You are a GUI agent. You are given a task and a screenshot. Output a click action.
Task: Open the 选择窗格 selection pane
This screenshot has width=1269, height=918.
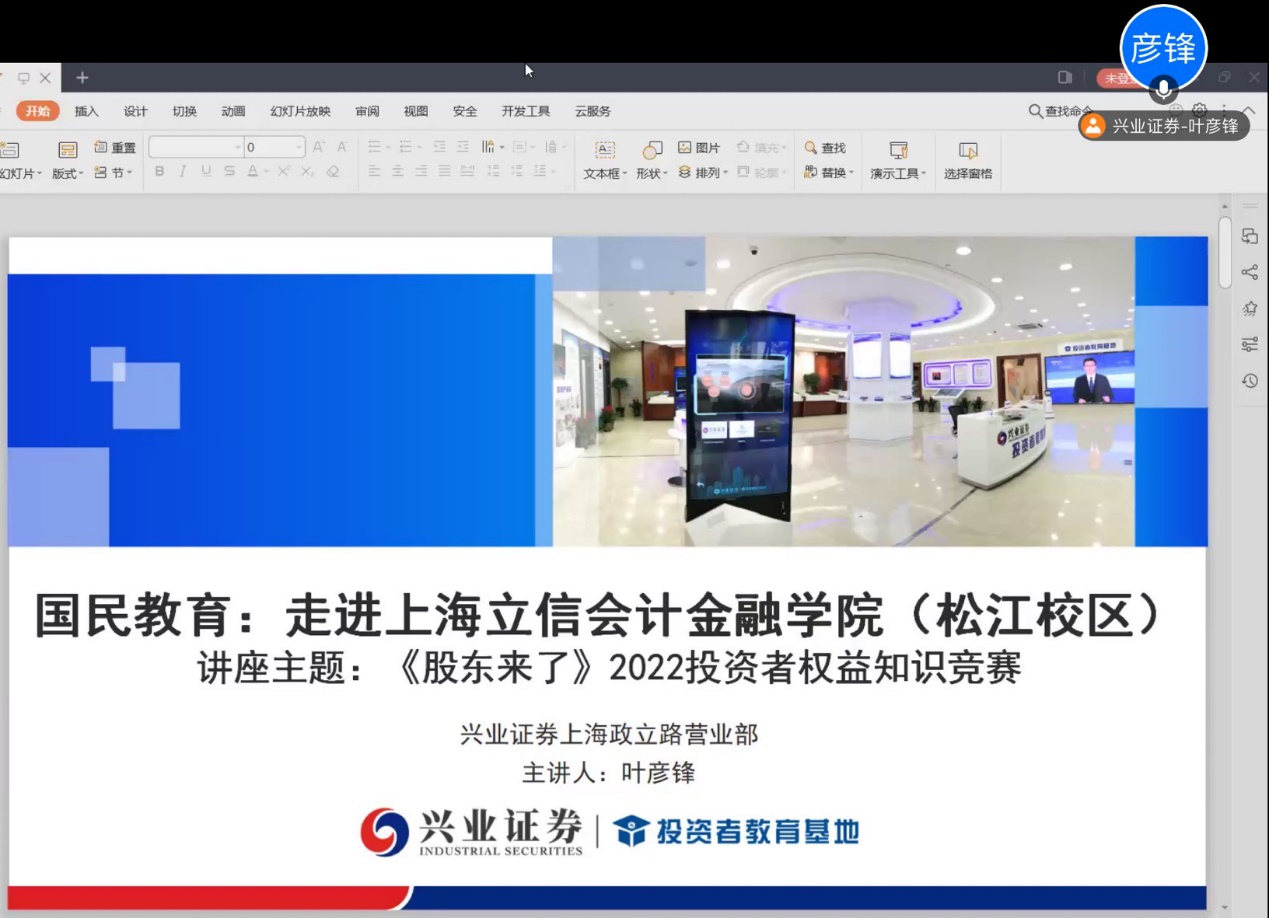coord(968,161)
